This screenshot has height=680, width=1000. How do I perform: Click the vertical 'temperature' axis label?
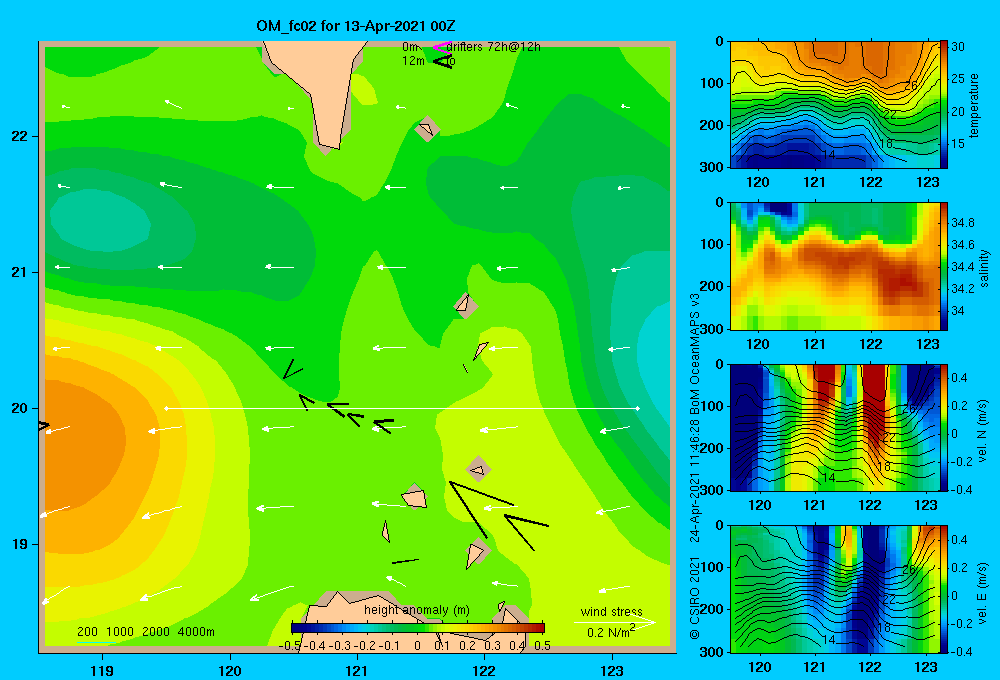974,105
